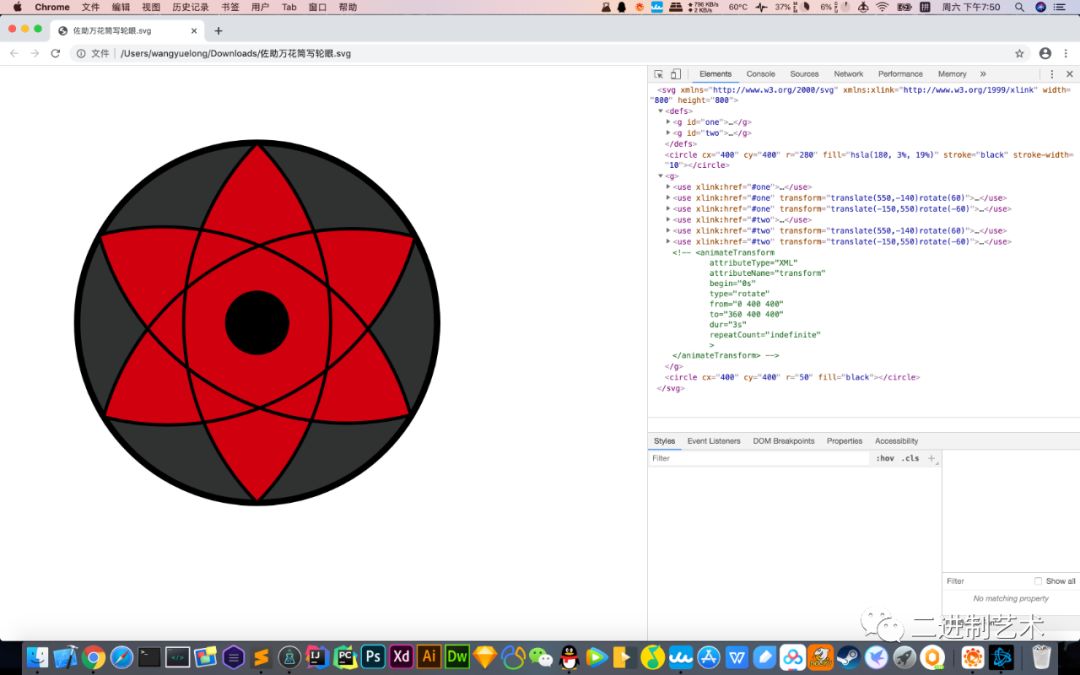Activate the inspect element picker icon

(658, 74)
